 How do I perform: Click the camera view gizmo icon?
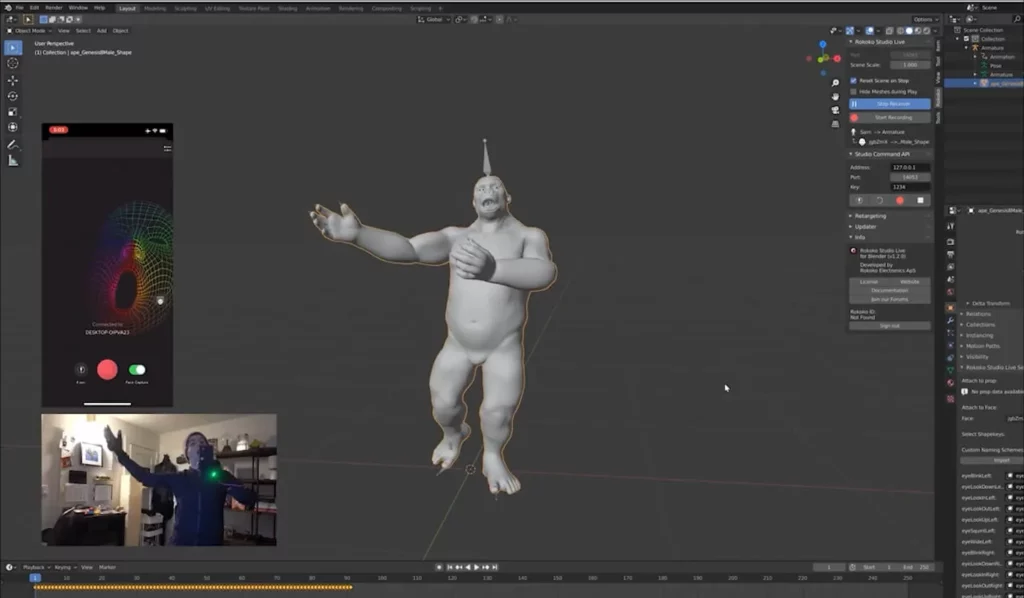pyautogui.click(x=835, y=109)
